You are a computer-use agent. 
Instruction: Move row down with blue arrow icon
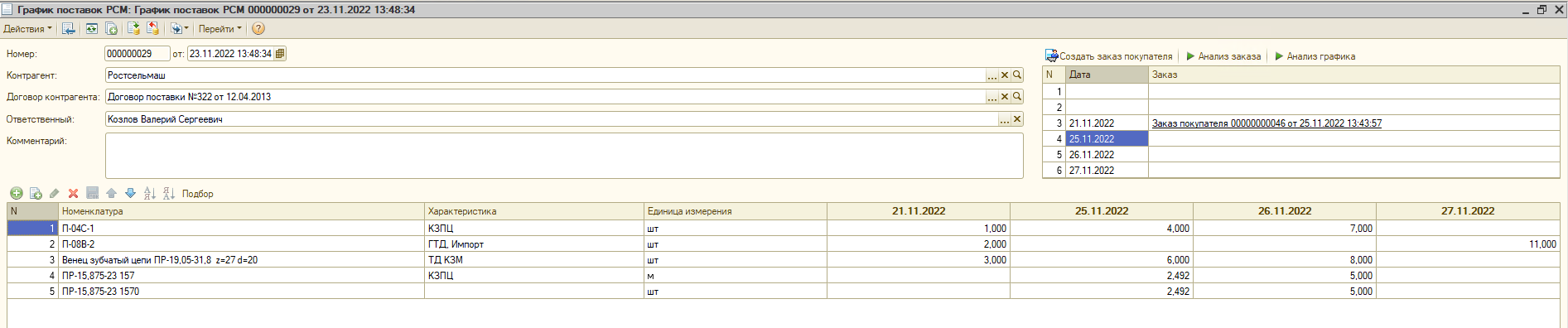[130, 194]
